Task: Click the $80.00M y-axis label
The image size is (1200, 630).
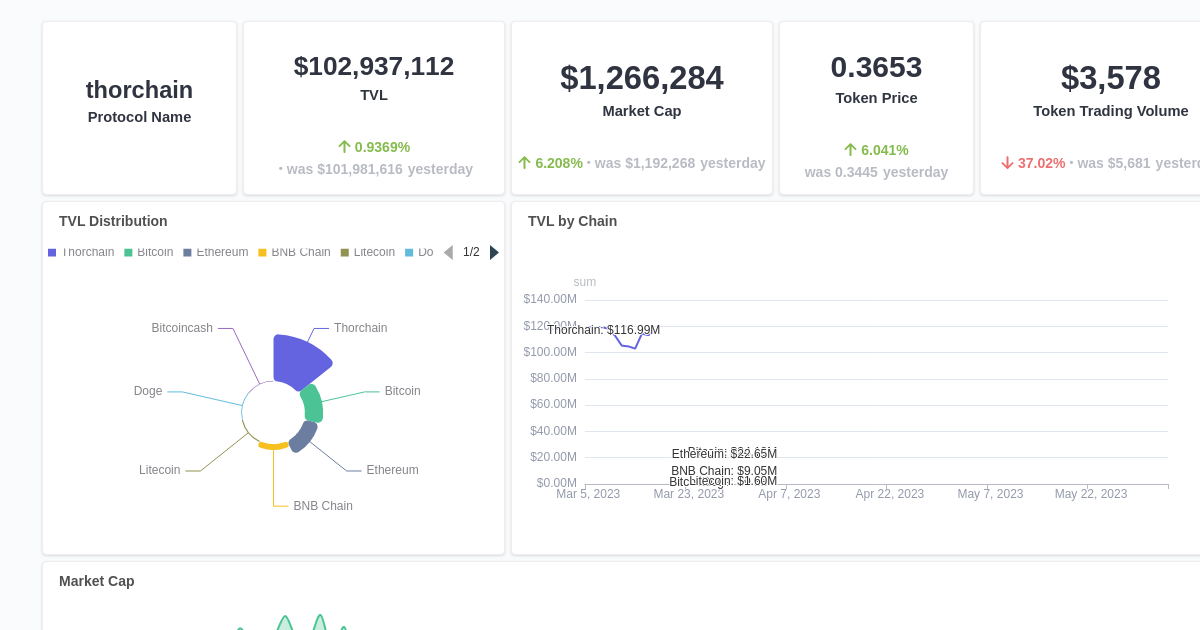Action: [x=553, y=378]
